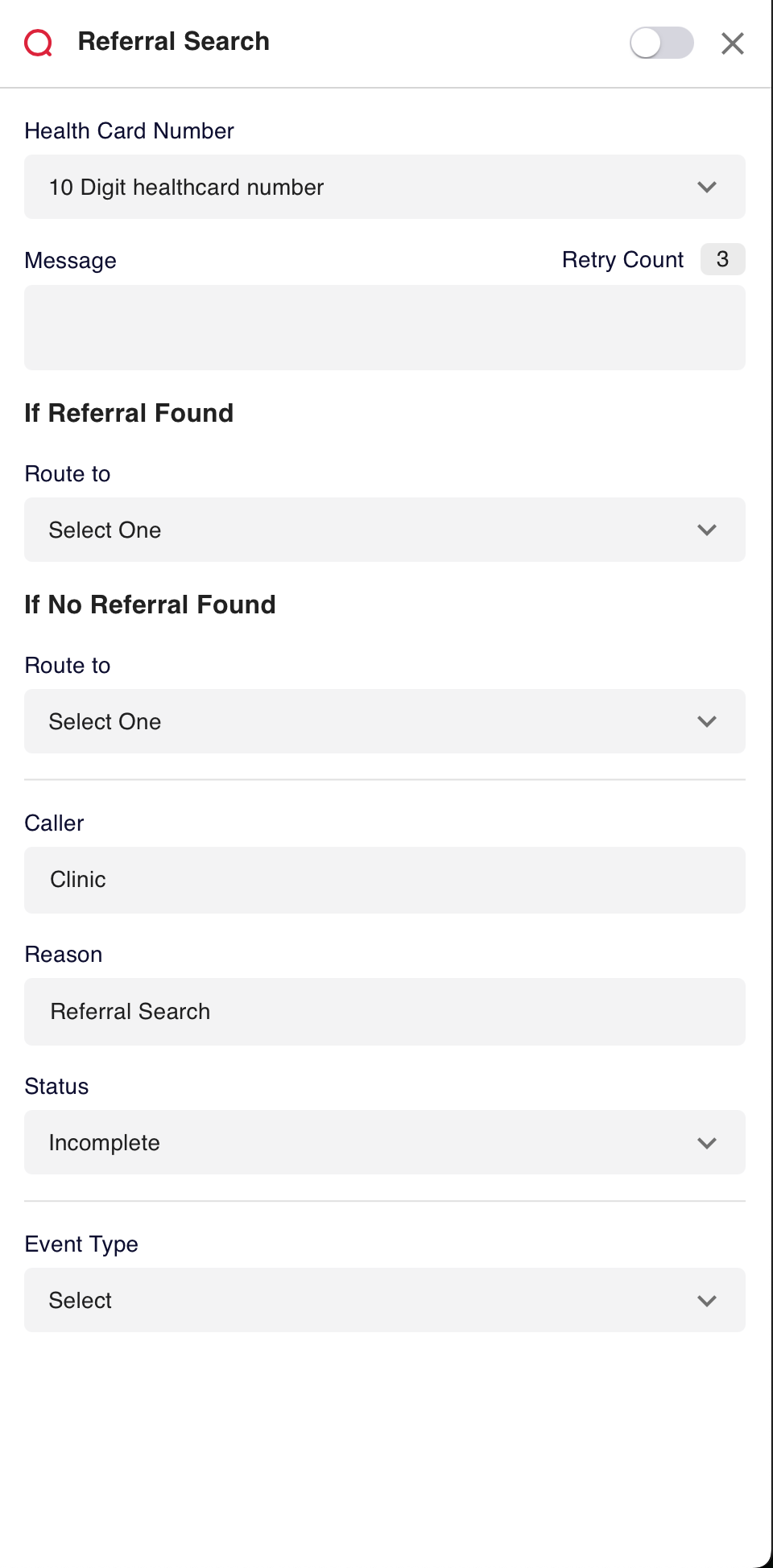Open Route to dropdown under If Referral Found
773x1568 pixels.
[x=385, y=530]
